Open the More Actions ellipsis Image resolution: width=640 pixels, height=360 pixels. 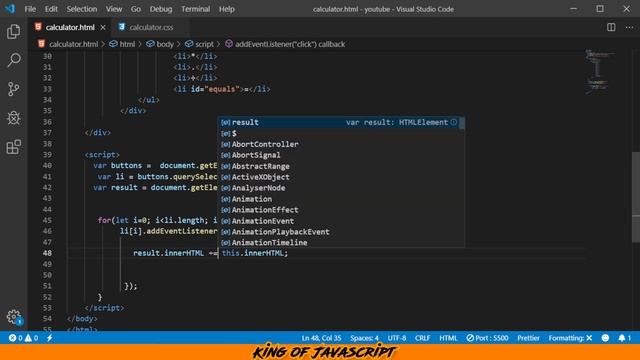click(x=629, y=27)
